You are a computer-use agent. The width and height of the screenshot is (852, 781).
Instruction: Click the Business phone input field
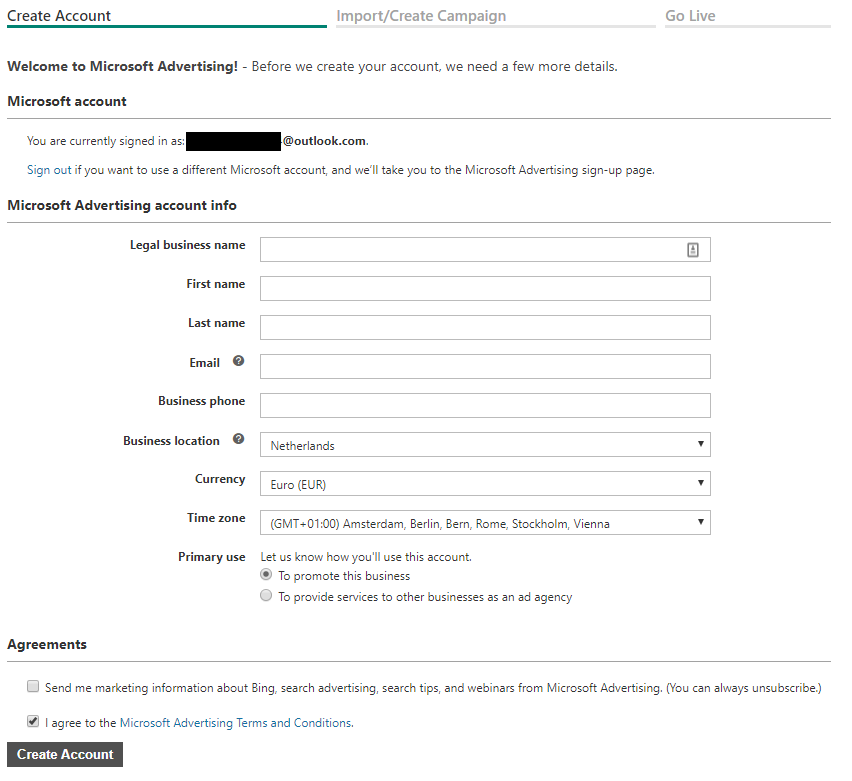click(485, 405)
